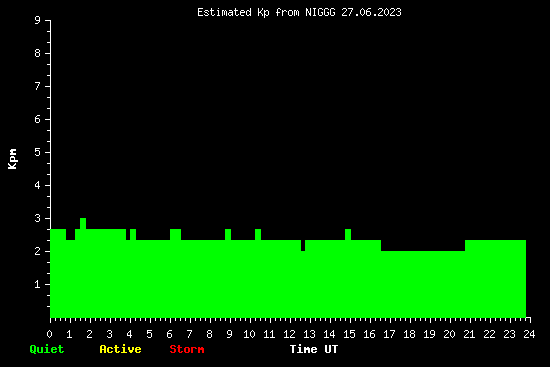Click hour 21 on the time axis
The height and width of the screenshot is (367, 550).
tap(469, 334)
